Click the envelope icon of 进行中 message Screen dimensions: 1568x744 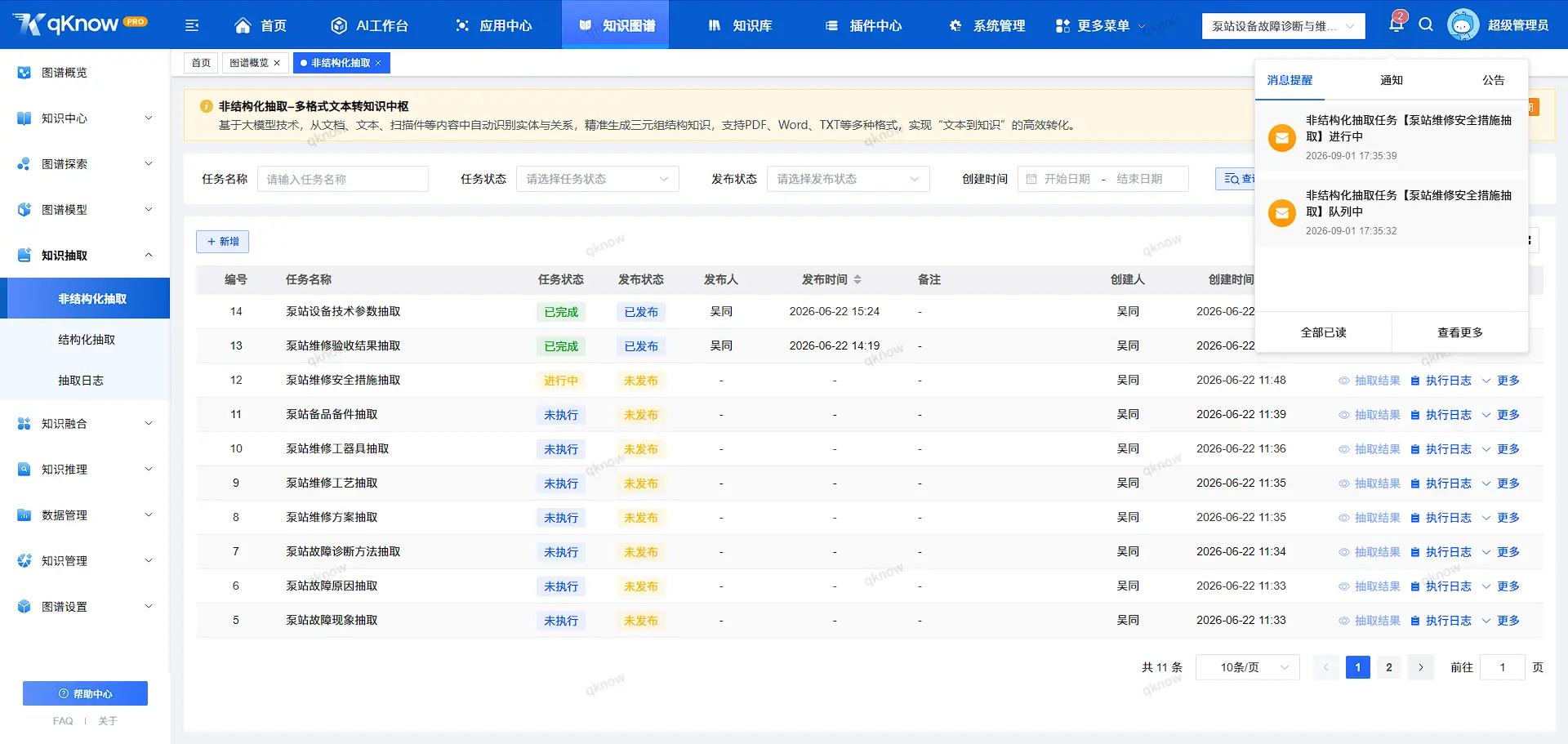click(x=1282, y=138)
